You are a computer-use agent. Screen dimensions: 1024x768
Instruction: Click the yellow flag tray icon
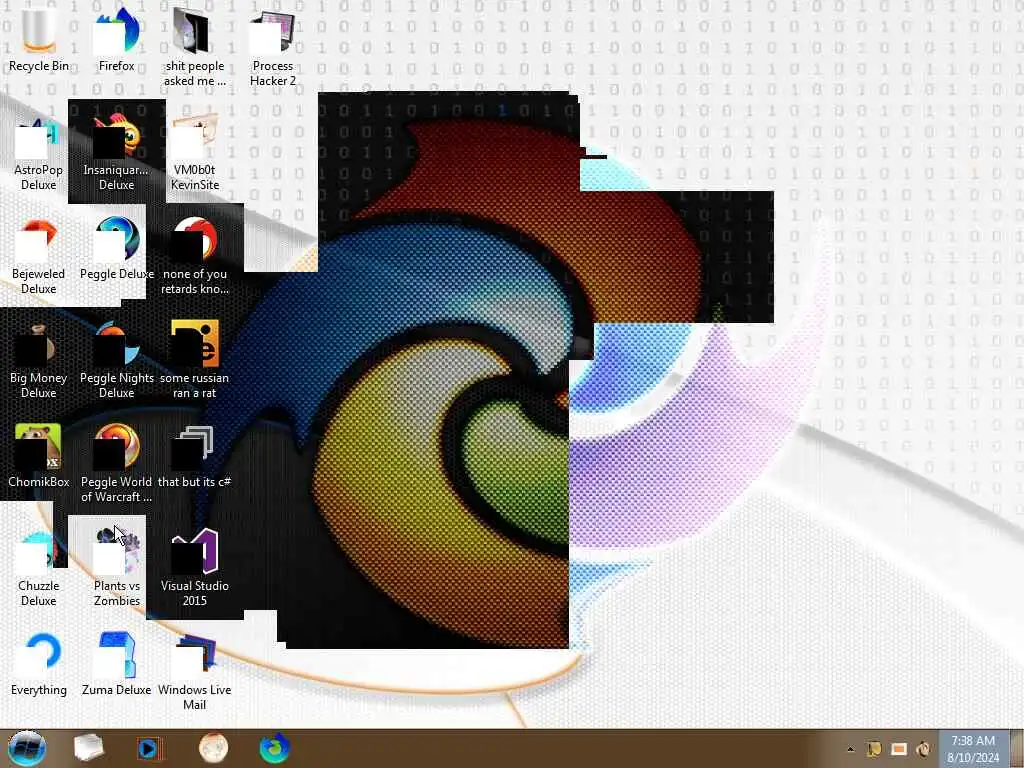[x=874, y=749]
